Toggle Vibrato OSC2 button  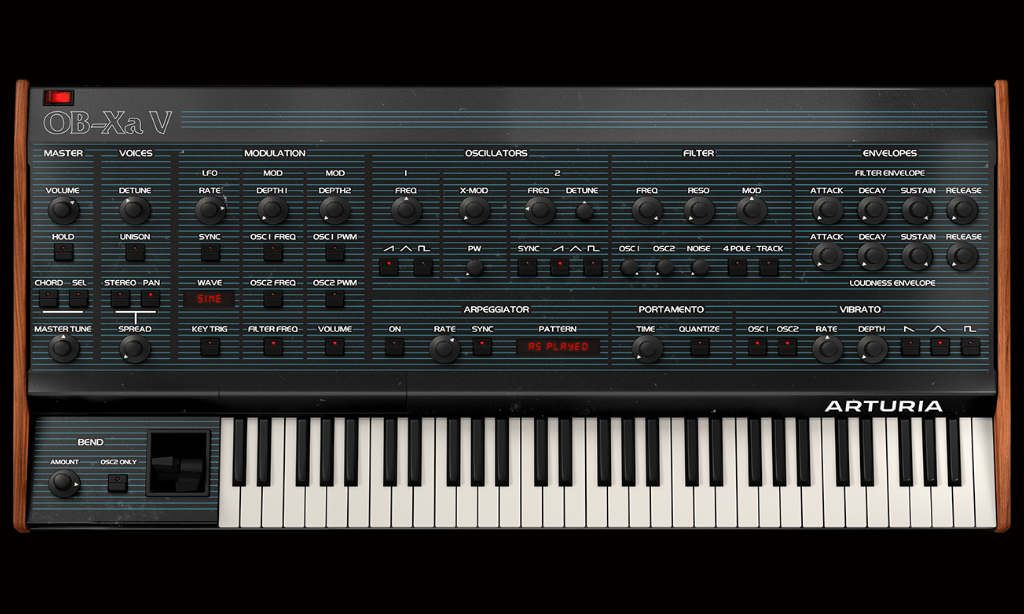coord(788,347)
